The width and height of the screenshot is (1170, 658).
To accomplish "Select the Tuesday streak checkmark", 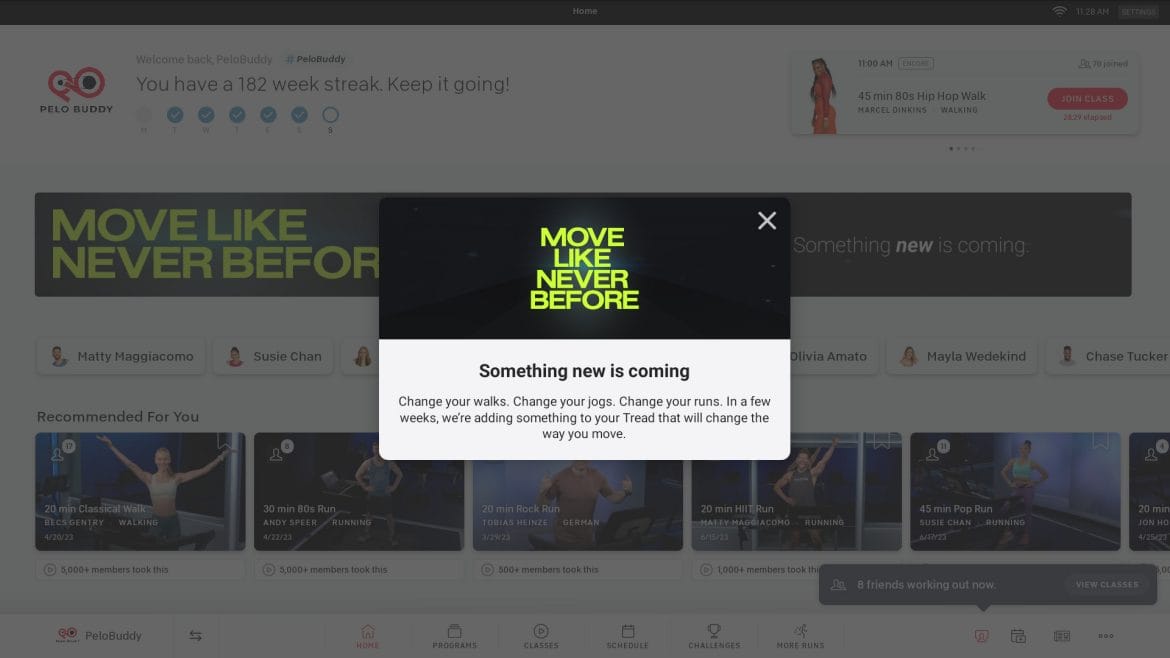I will (175, 114).
